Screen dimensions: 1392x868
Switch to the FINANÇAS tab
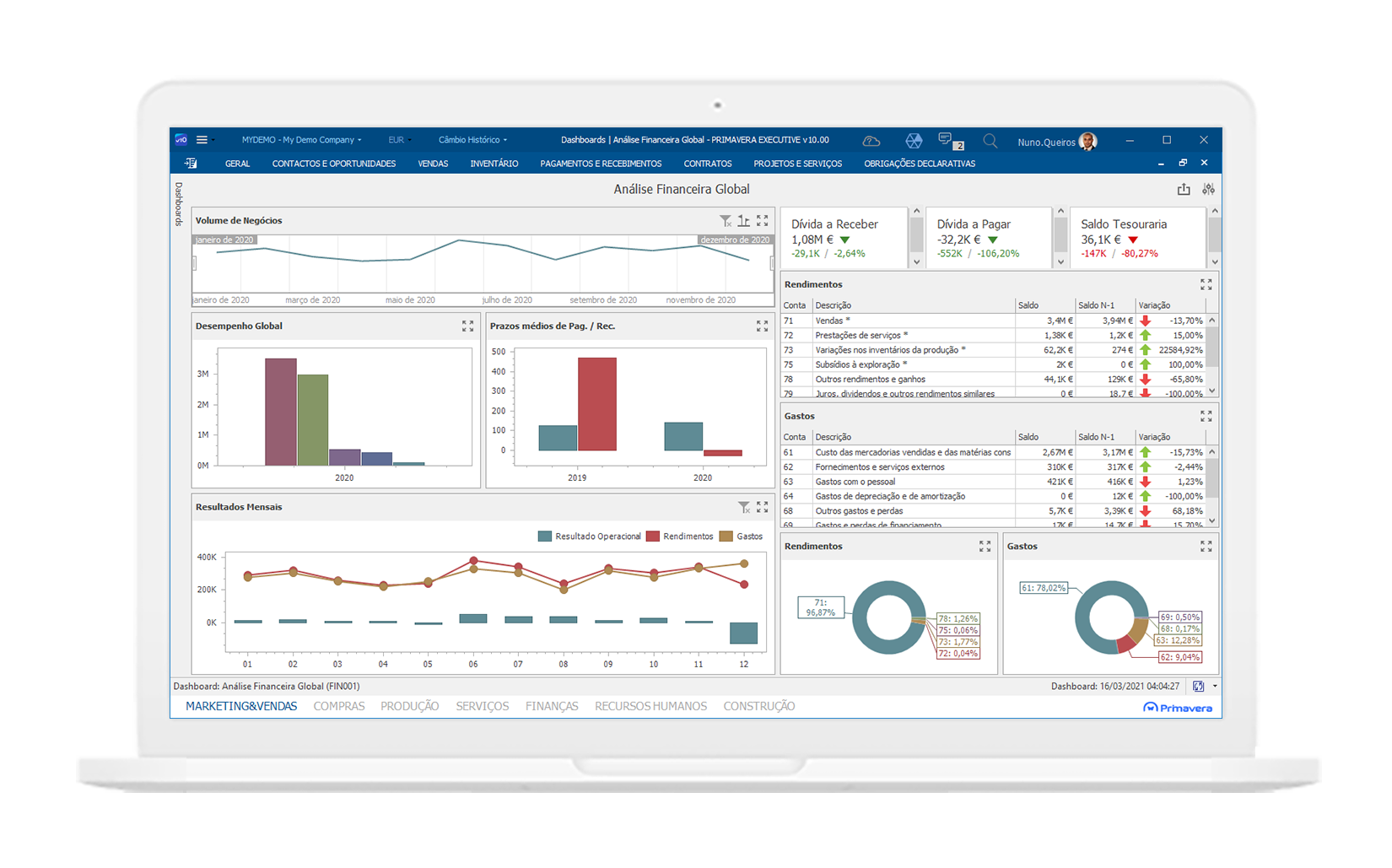(552, 707)
